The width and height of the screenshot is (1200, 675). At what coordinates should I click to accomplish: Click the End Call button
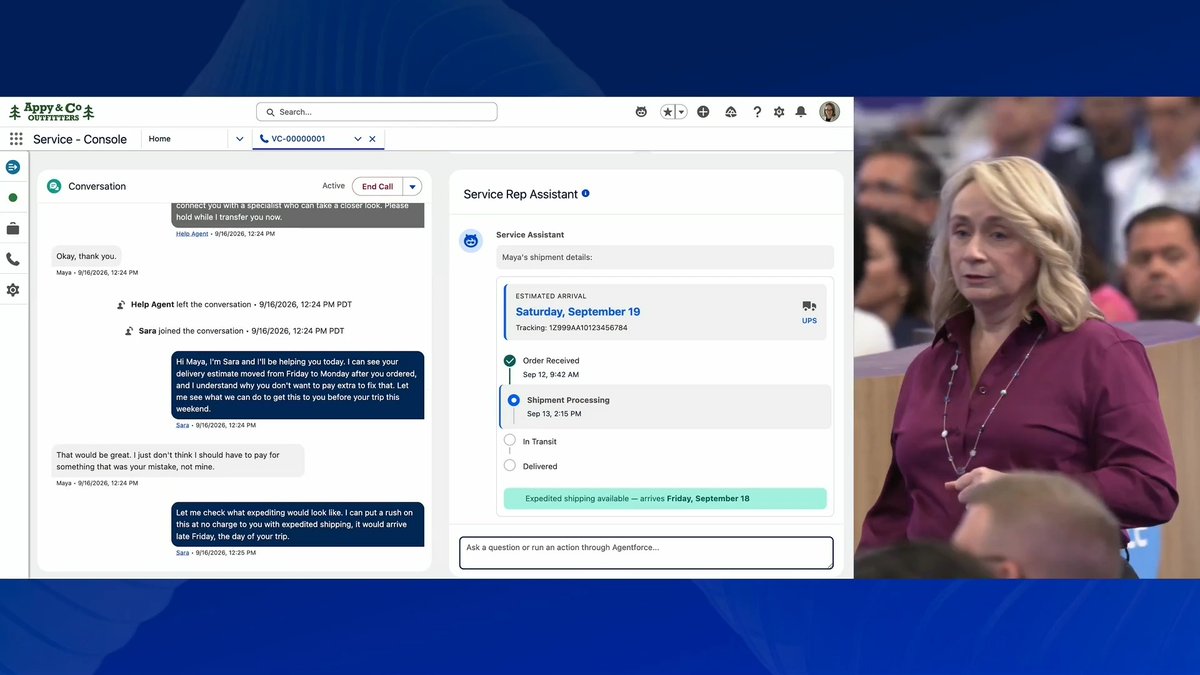(377, 186)
